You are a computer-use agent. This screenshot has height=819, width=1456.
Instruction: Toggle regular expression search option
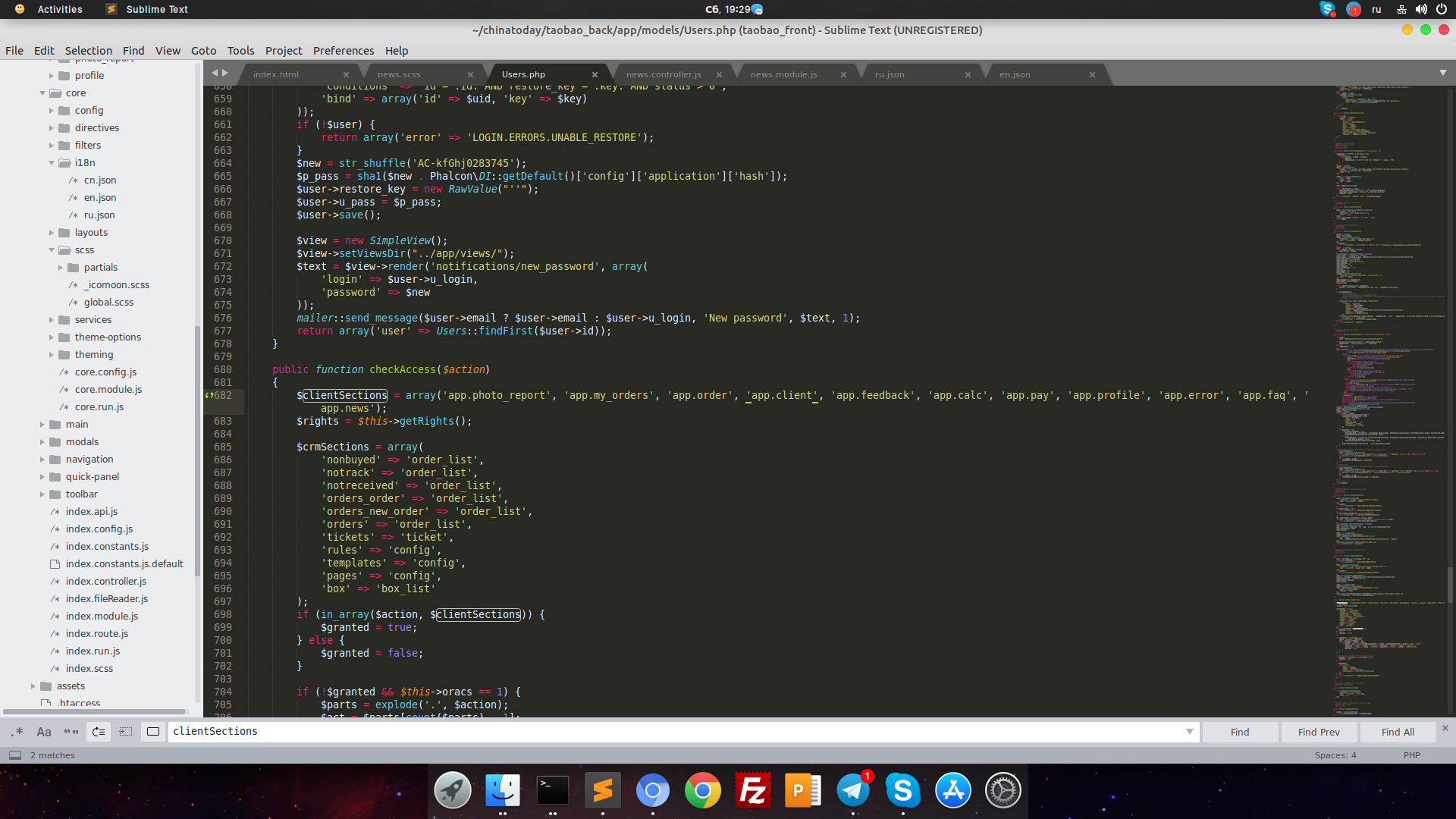(x=17, y=732)
